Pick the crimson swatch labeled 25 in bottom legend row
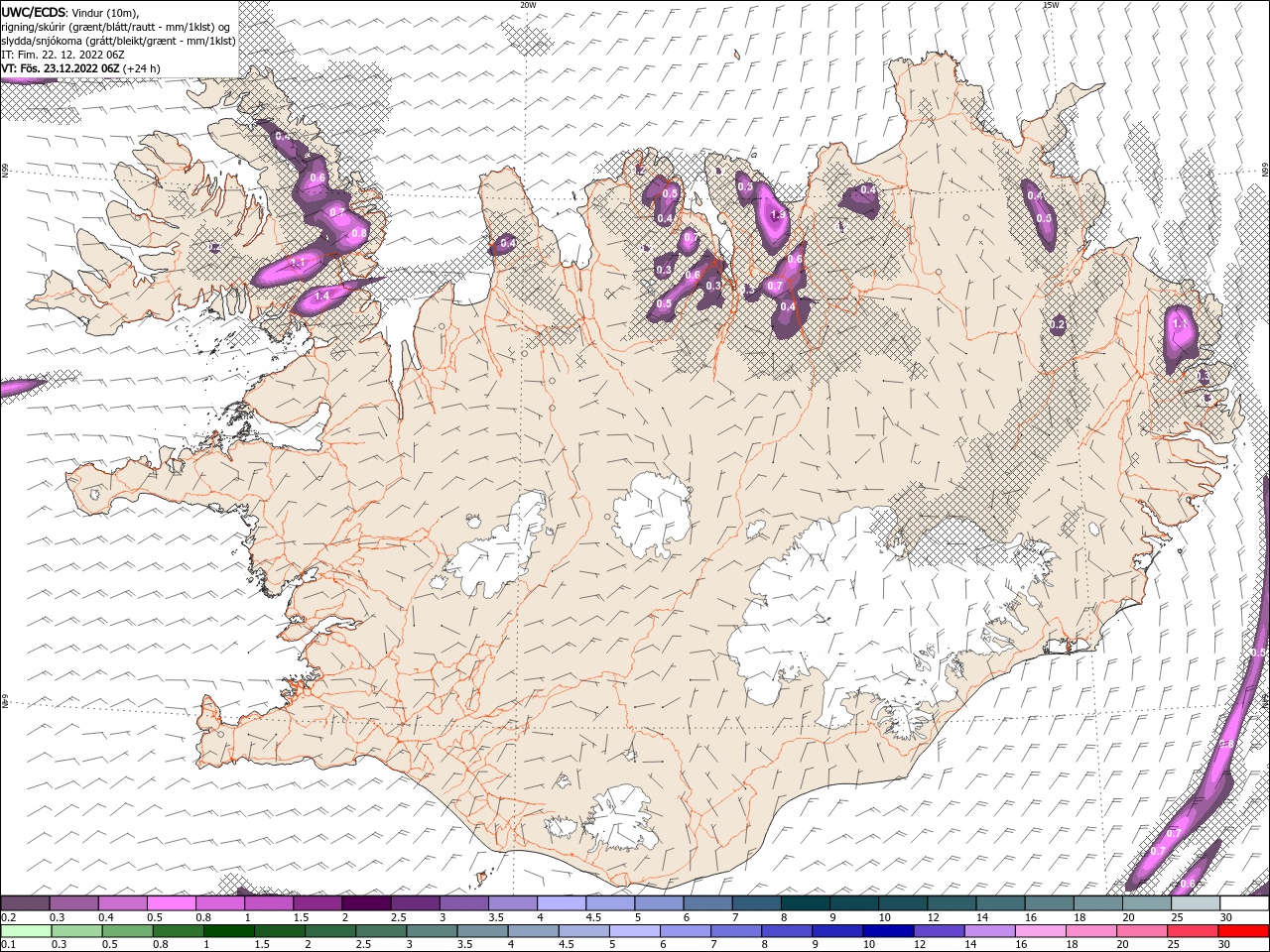1270x952 pixels. (1192, 931)
